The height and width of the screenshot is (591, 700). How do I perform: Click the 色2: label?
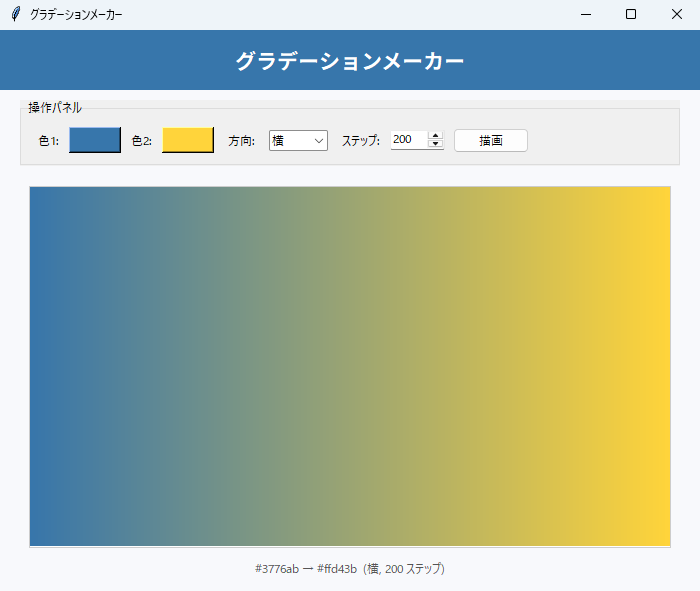click(142, 141)
